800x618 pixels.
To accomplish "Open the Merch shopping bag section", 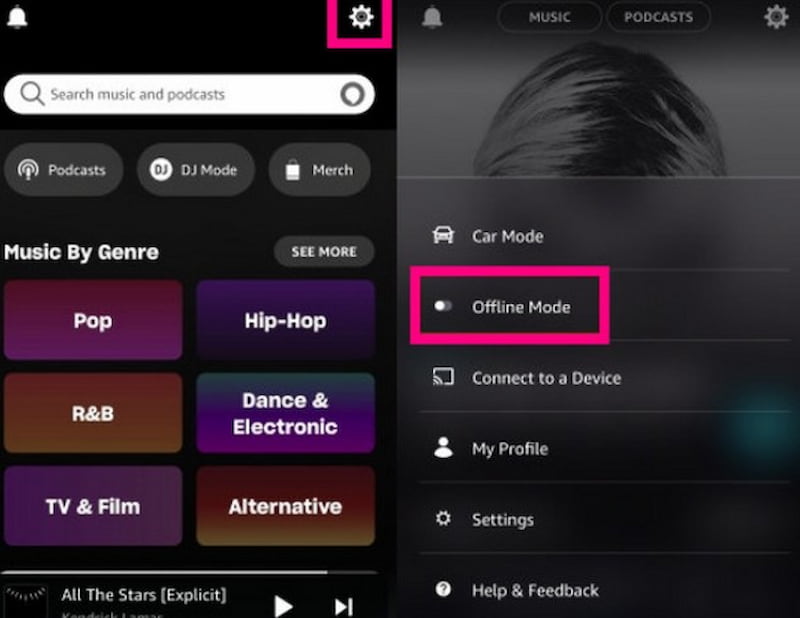I will click(x=319, y=170).
